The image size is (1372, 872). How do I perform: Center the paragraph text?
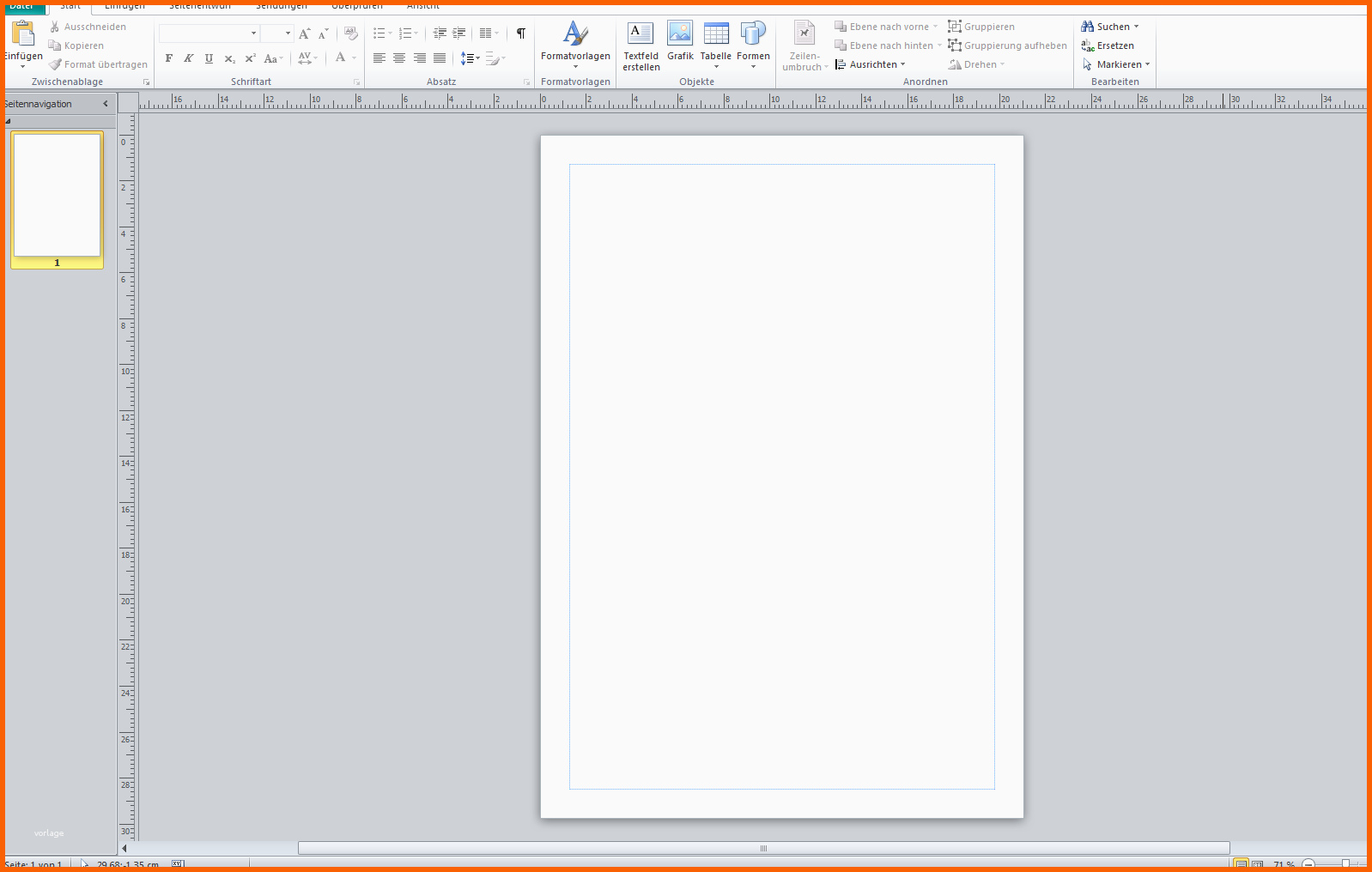pyautogui.click(x=399, y=58)
